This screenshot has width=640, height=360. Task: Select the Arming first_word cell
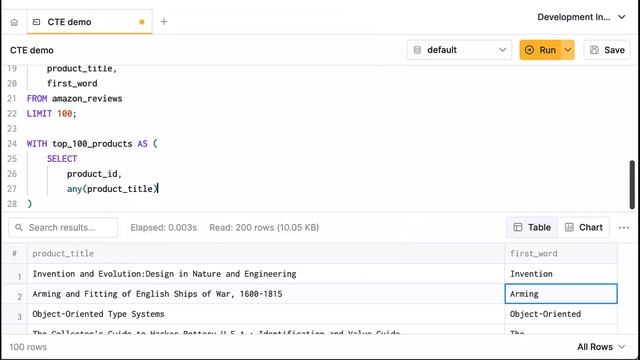pos(561,294)
